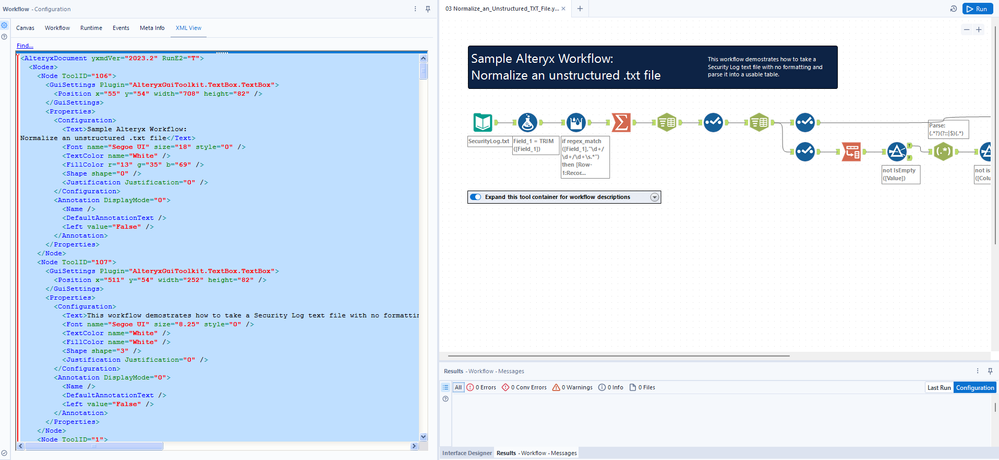999x460 pixels.
Task: Click XML view scroll up arrow
Action: (x=424, y=59)
